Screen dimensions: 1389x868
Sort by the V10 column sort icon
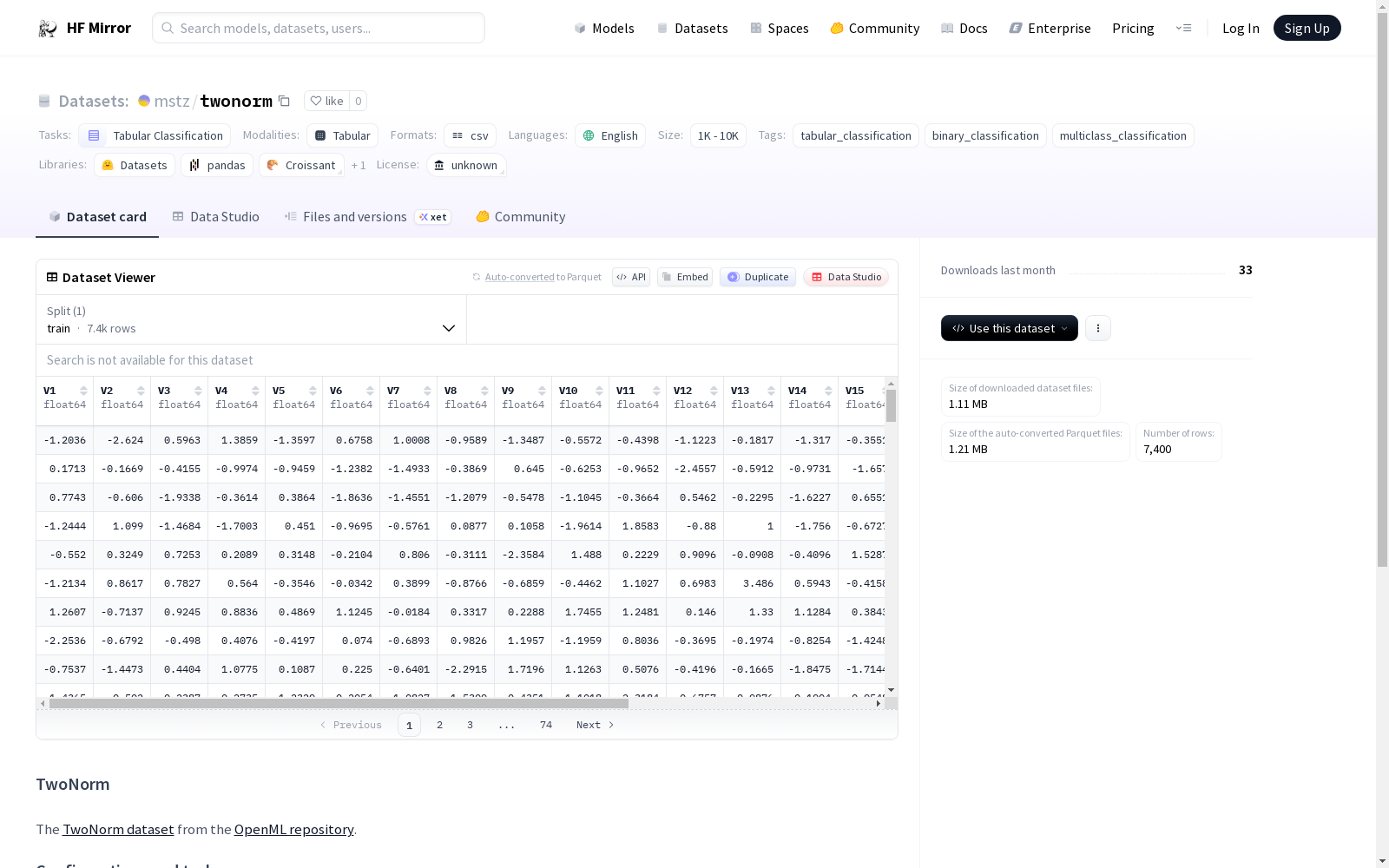(599, 391)
